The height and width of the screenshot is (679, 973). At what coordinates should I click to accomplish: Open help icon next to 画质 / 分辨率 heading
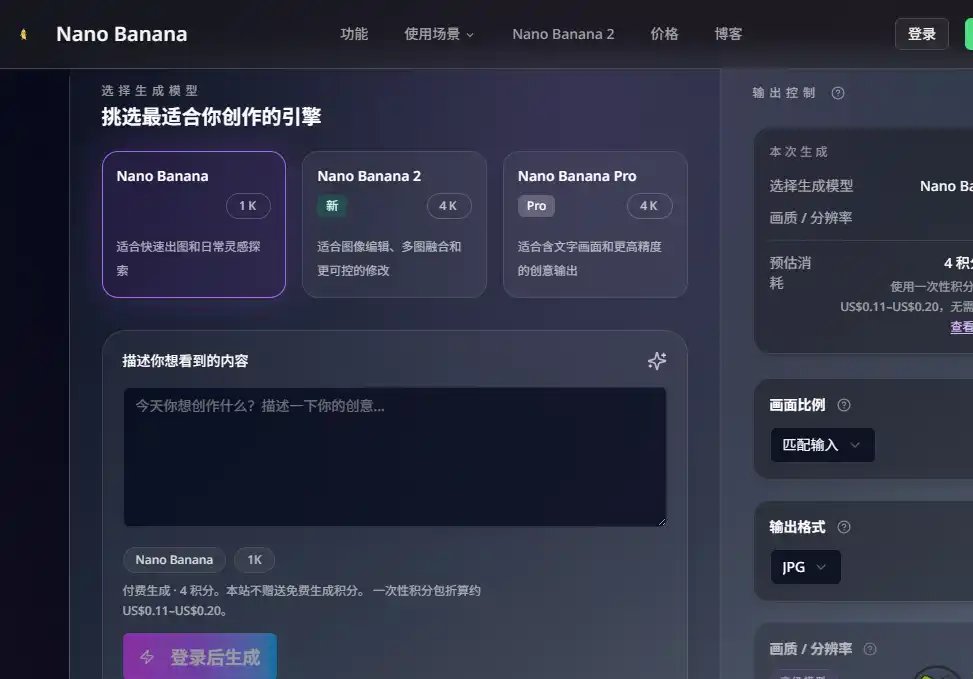[870, 649]
